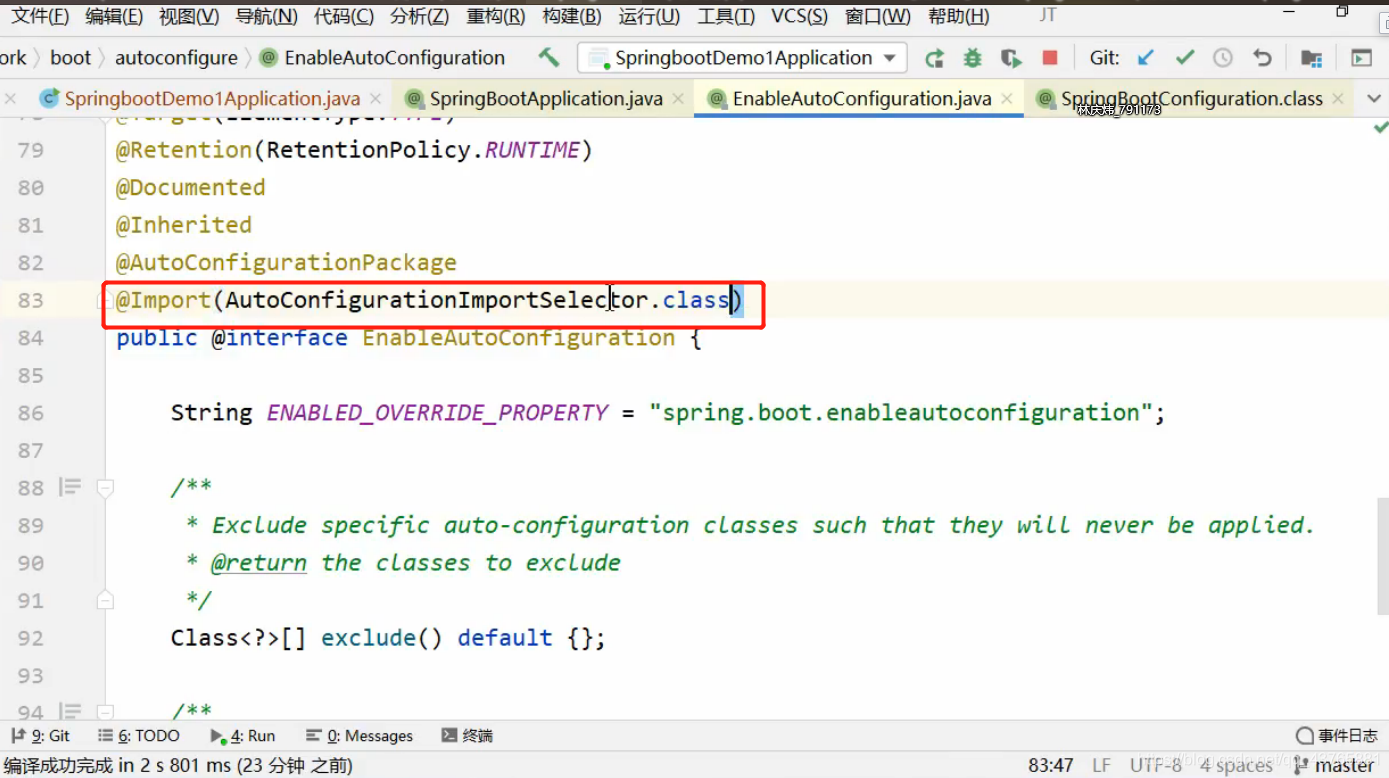Open the 事件日志 event log
The image size is (1389, 778).
(x=1336, y=735)
